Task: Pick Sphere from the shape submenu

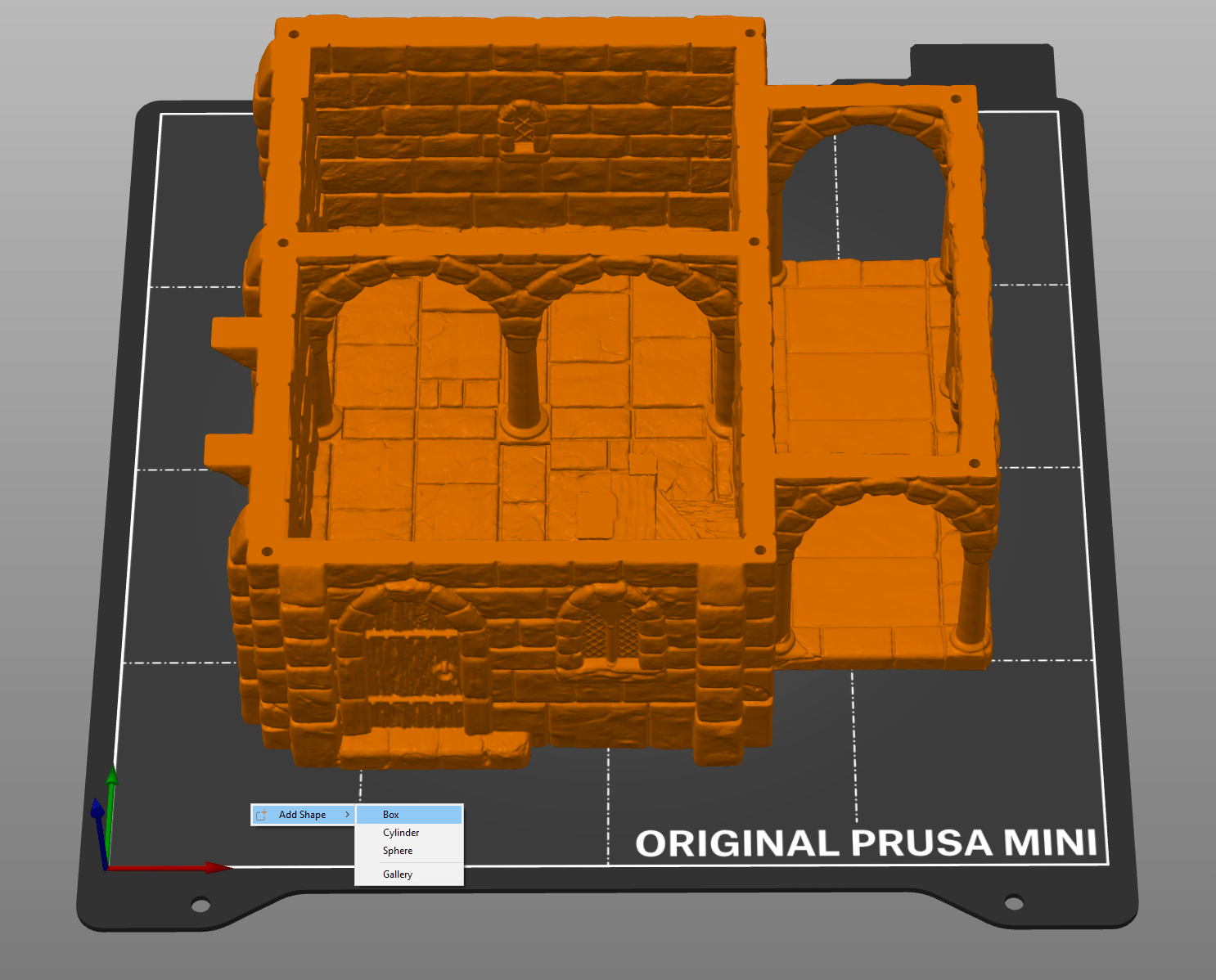Action: tap(409, 851)
